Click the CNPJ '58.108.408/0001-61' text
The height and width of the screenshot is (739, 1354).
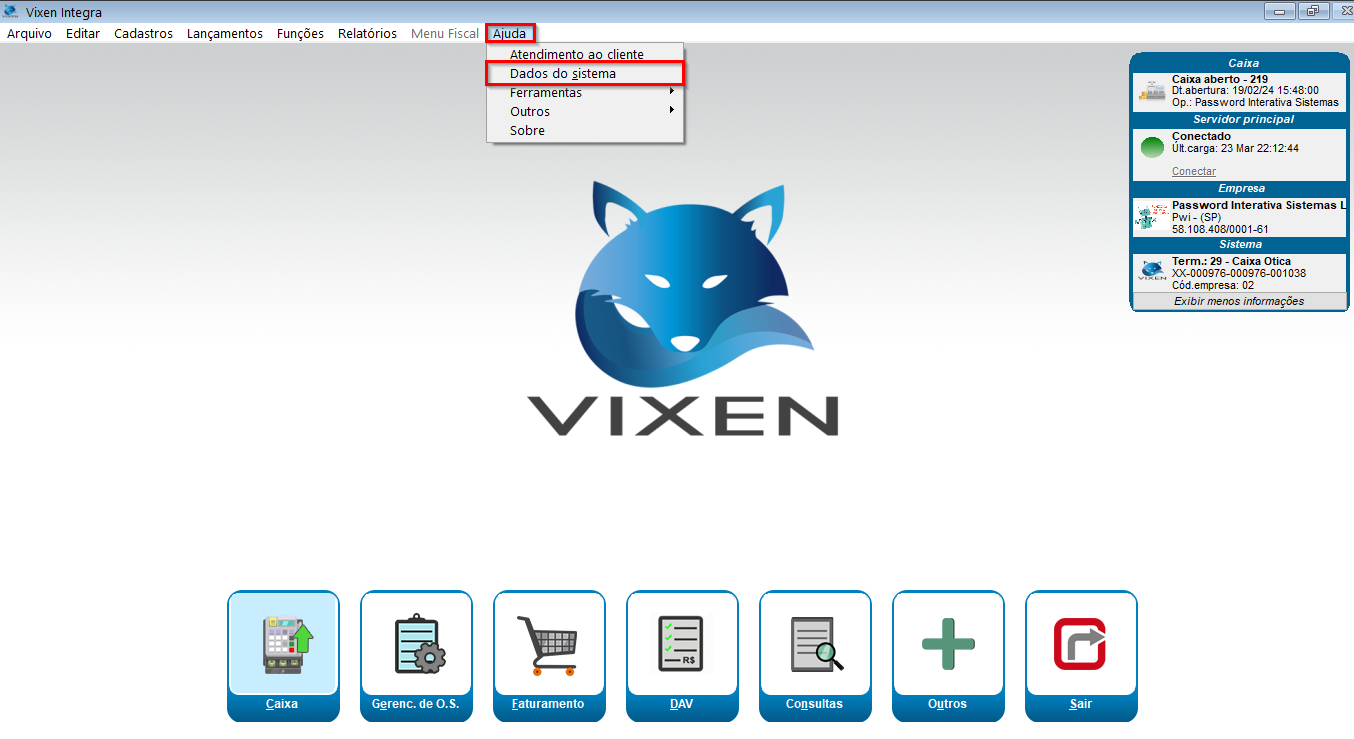[1222, 229]
